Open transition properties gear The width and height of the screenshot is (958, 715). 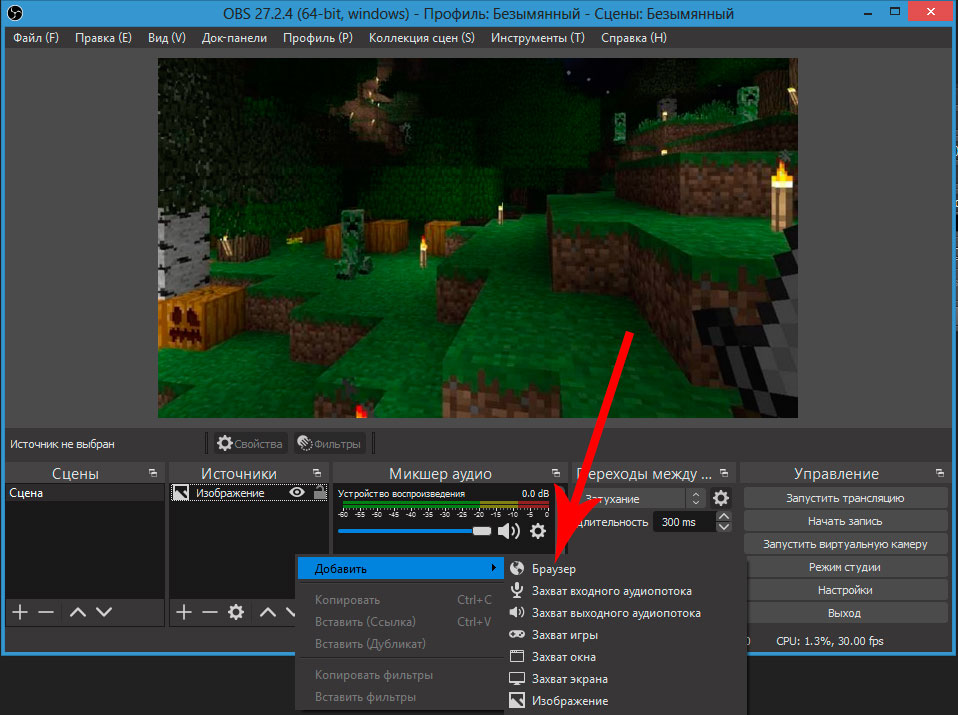pos(721,498)
